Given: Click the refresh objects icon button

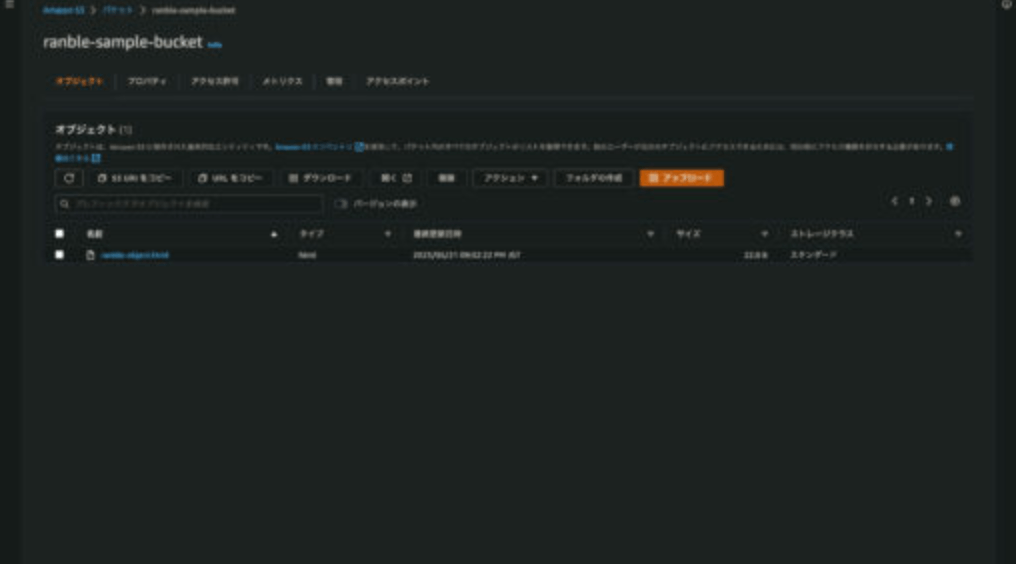Looking at the screenshot, I should click(x=69, y=178).
